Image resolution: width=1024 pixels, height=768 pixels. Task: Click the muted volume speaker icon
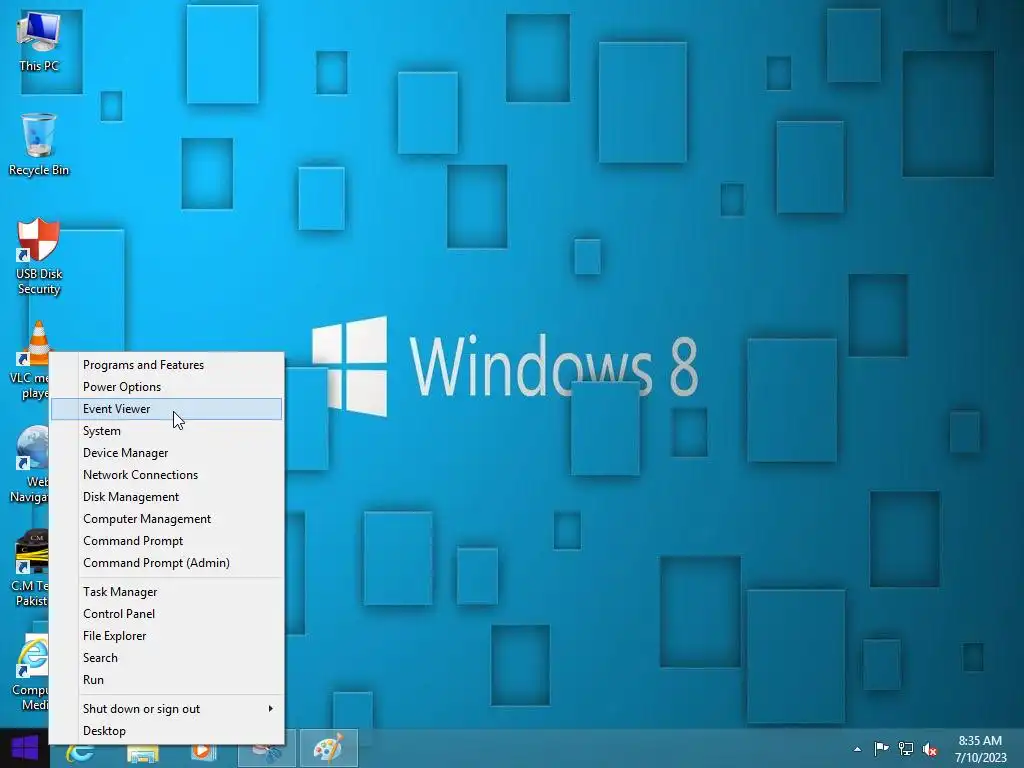930,749
